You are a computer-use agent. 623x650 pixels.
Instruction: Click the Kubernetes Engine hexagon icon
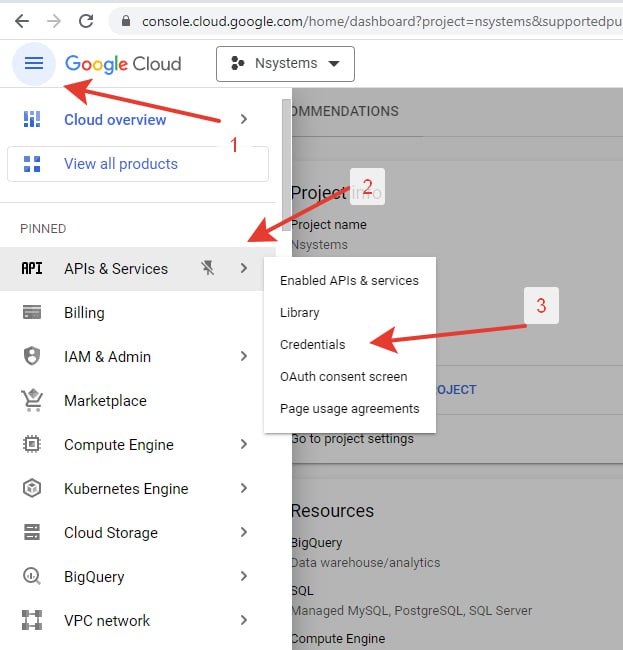32,488
